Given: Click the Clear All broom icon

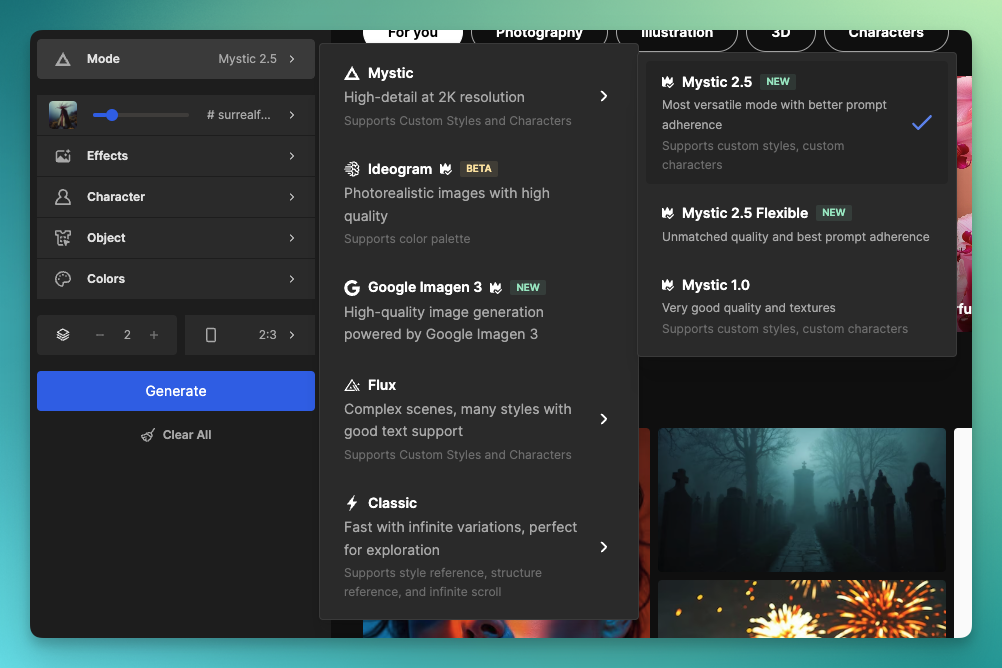Looking at the screenshot, I should 148,435.
